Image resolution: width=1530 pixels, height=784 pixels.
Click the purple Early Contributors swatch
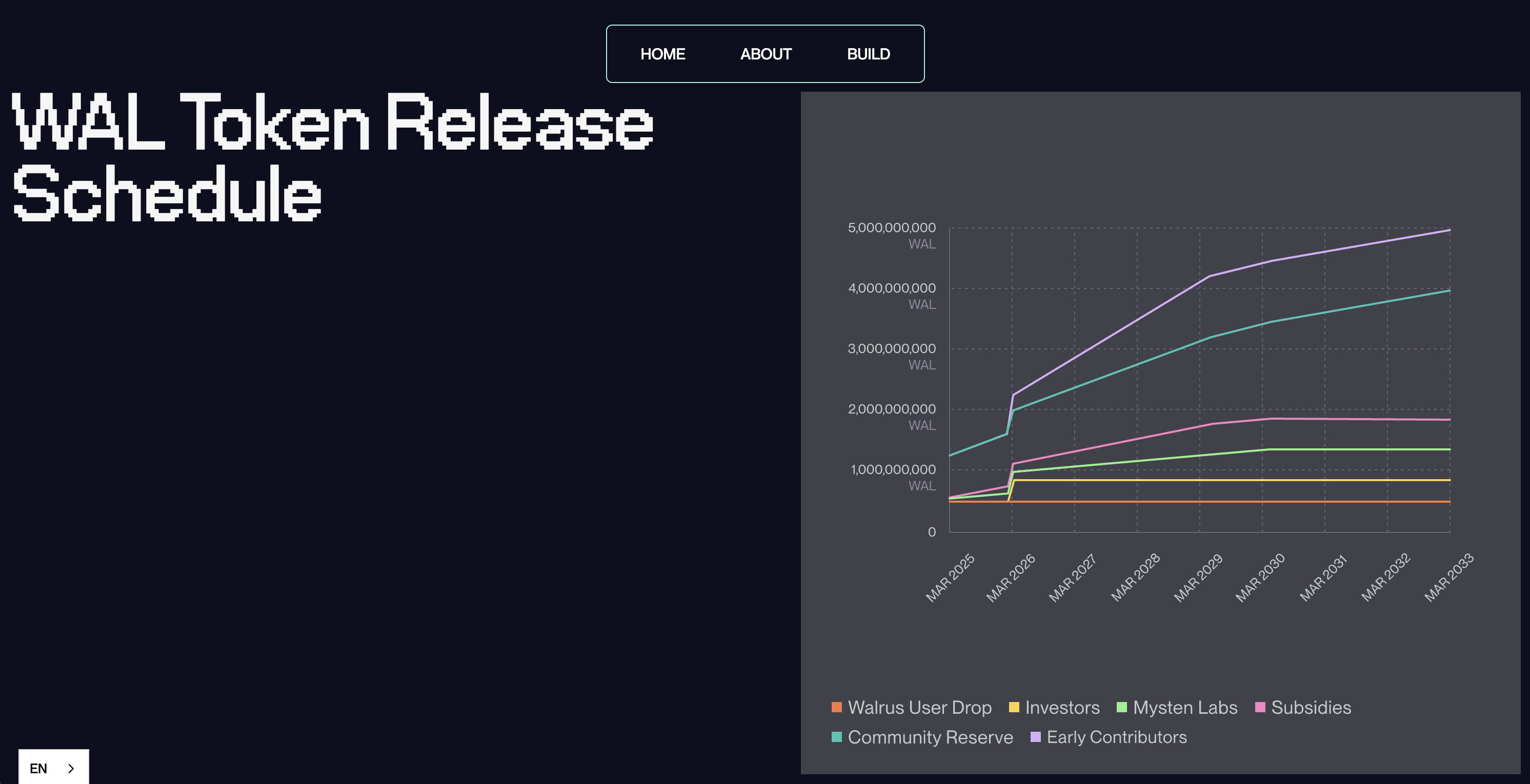(x=1035, y=736)
